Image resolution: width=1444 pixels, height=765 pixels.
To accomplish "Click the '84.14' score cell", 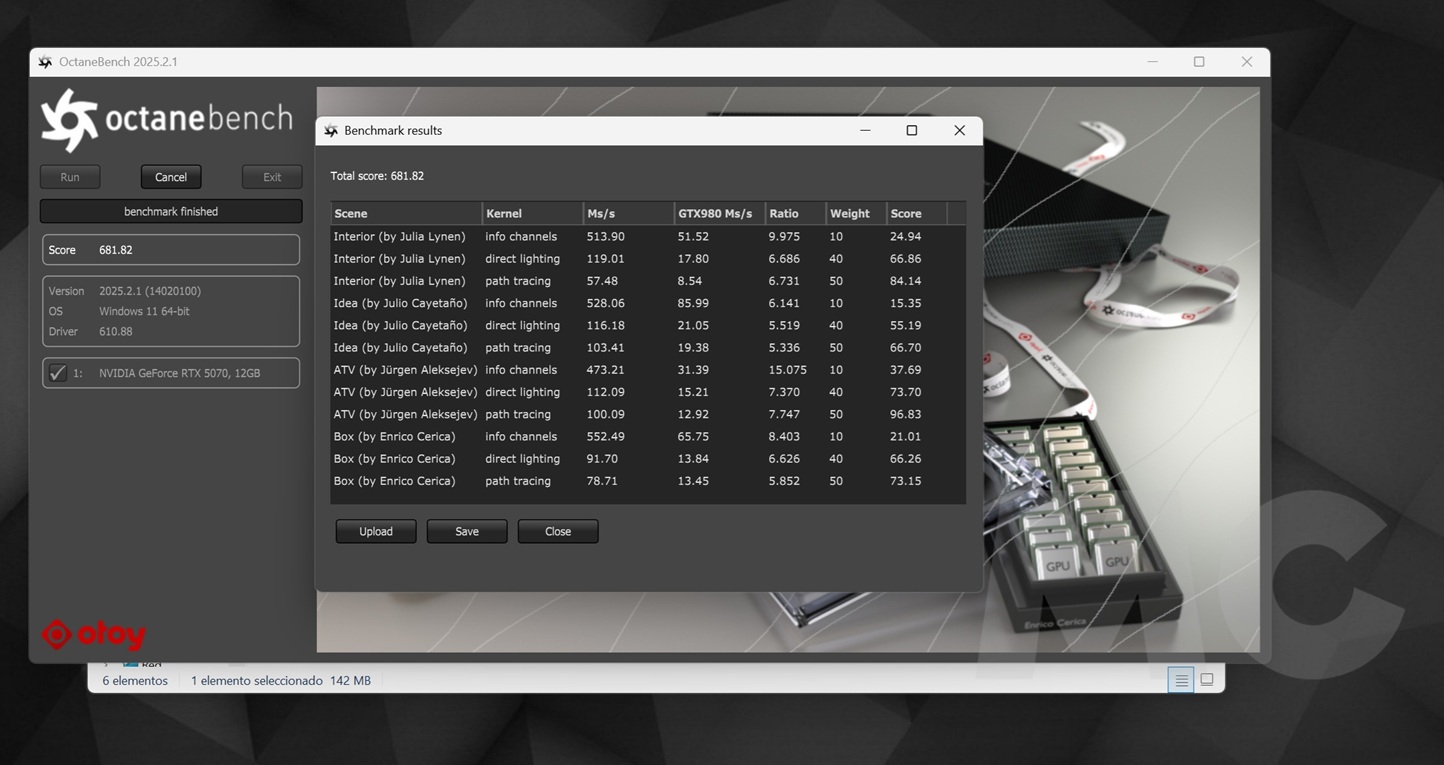I will click(905, 281).
